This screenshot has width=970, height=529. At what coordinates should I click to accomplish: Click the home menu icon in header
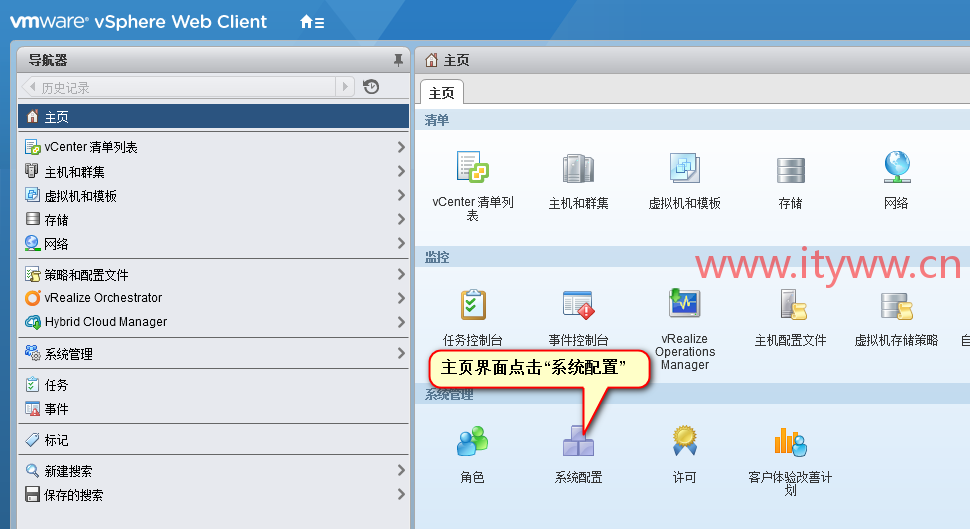pyautogui.click(x=312, y=22)
